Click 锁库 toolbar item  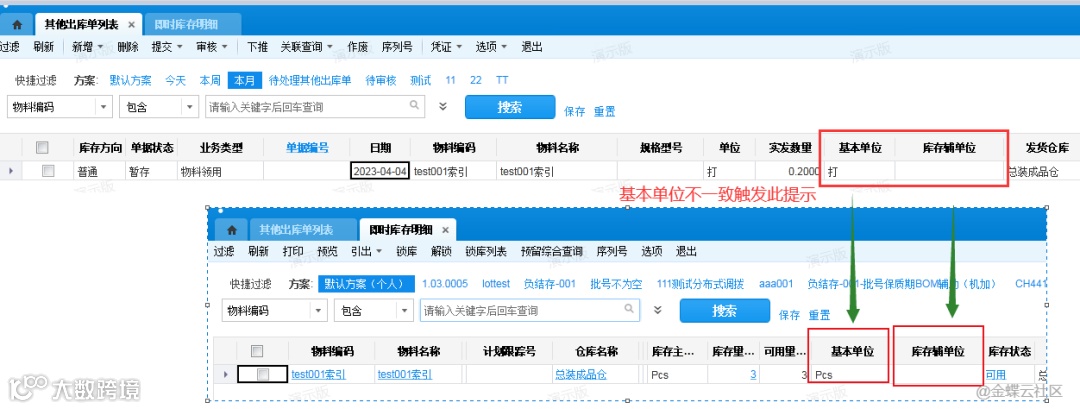[x=406, y=251]
